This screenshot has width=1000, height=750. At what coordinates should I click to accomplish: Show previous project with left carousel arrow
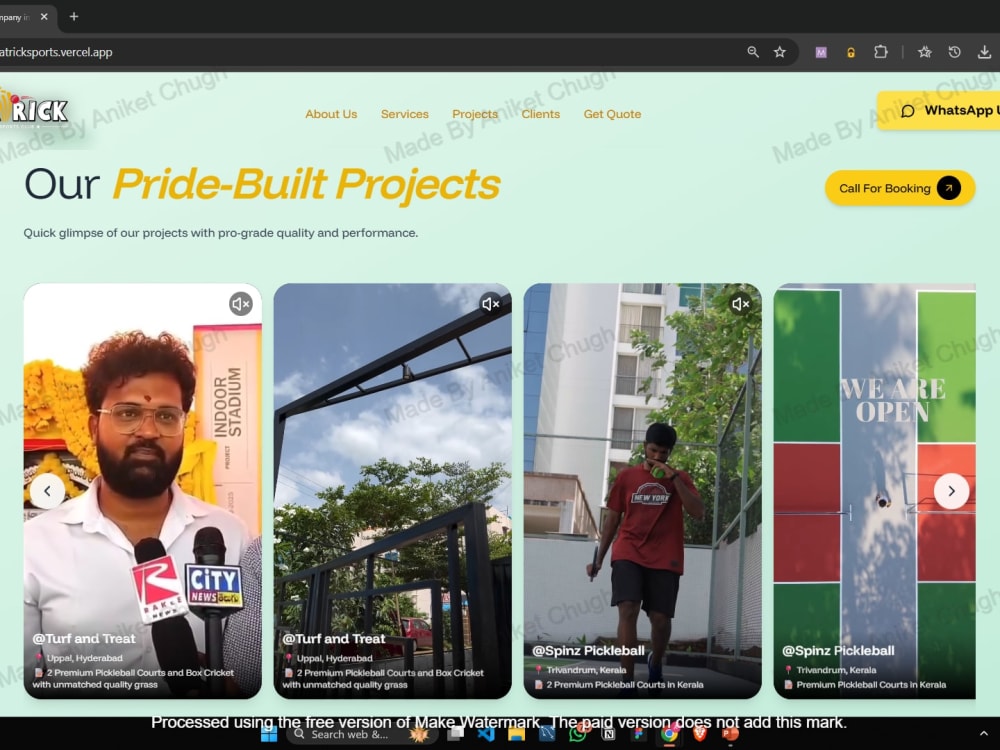pos(47,491)
